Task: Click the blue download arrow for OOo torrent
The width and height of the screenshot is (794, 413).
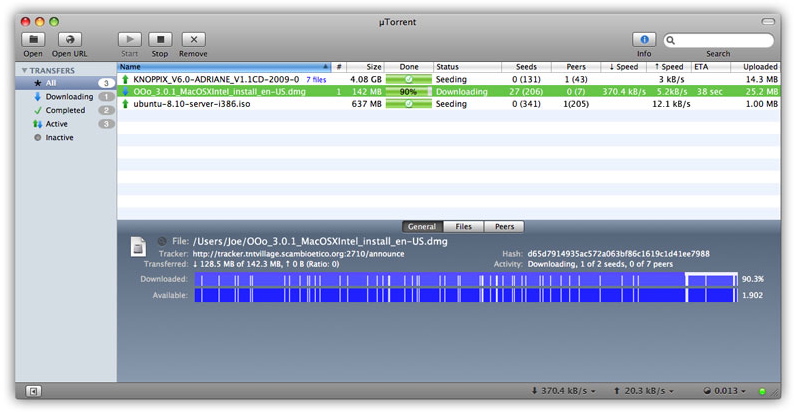Action: click(x=125, y=92)
